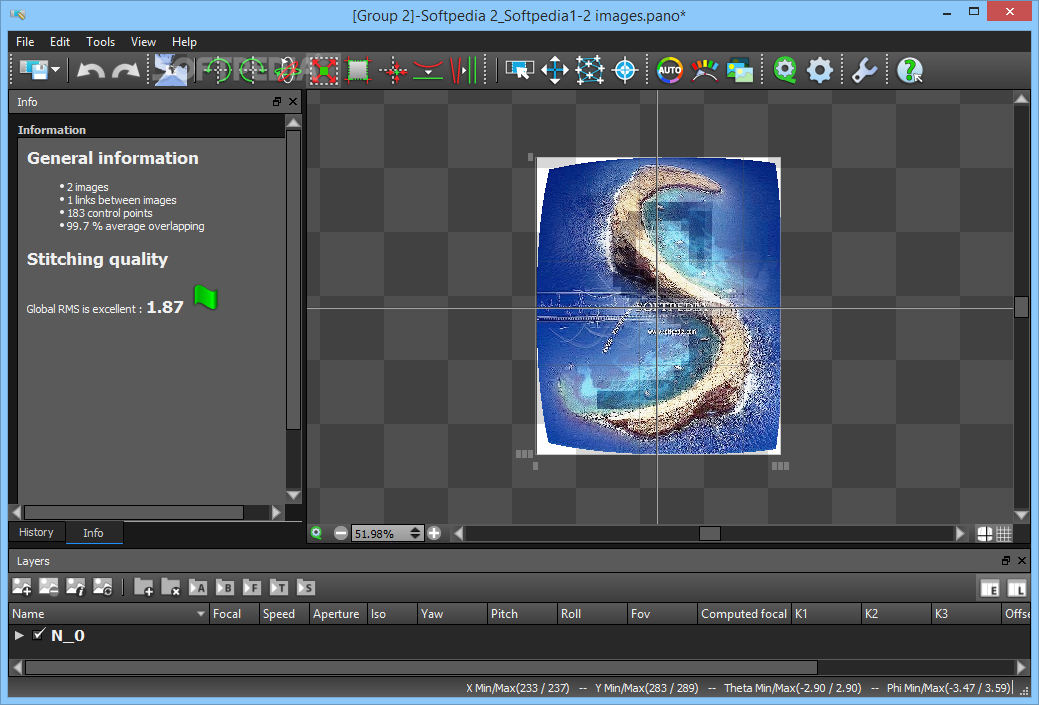Screen dimensions: 1039x705
Task: Add a new layer with folder plus icon
Action: point(144,587)
